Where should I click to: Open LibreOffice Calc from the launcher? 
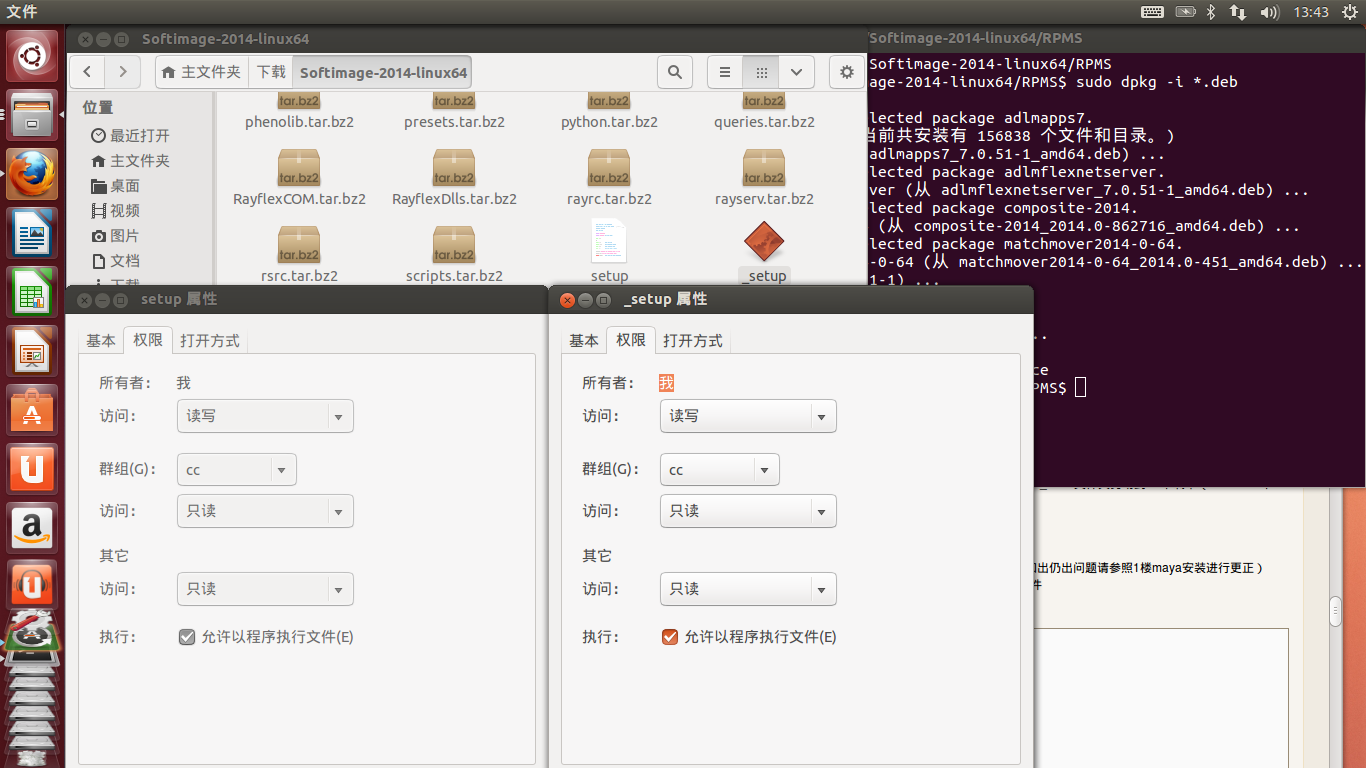tap(32, 292)
